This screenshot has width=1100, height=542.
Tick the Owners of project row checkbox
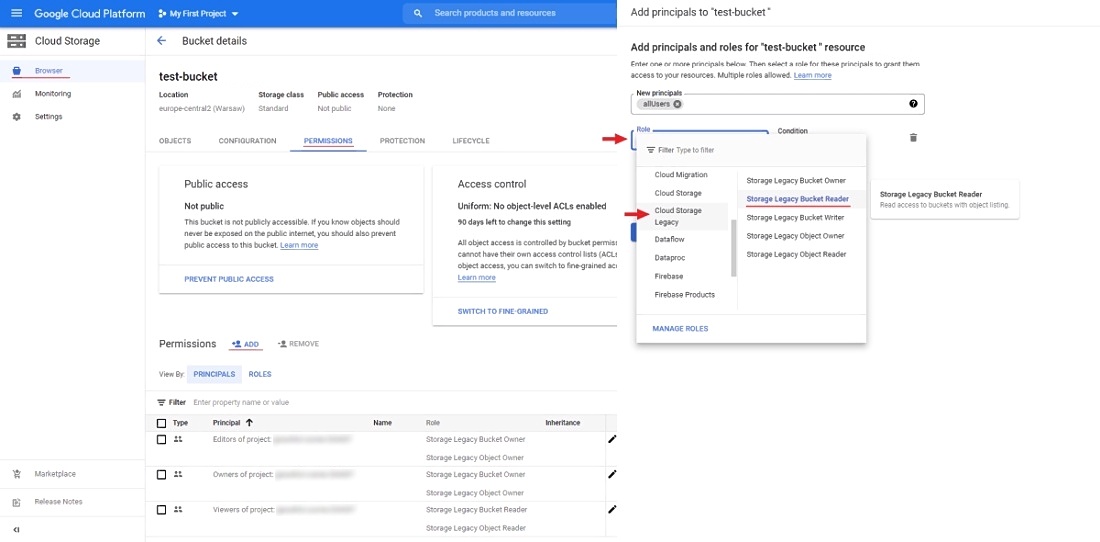click(162, 474)
